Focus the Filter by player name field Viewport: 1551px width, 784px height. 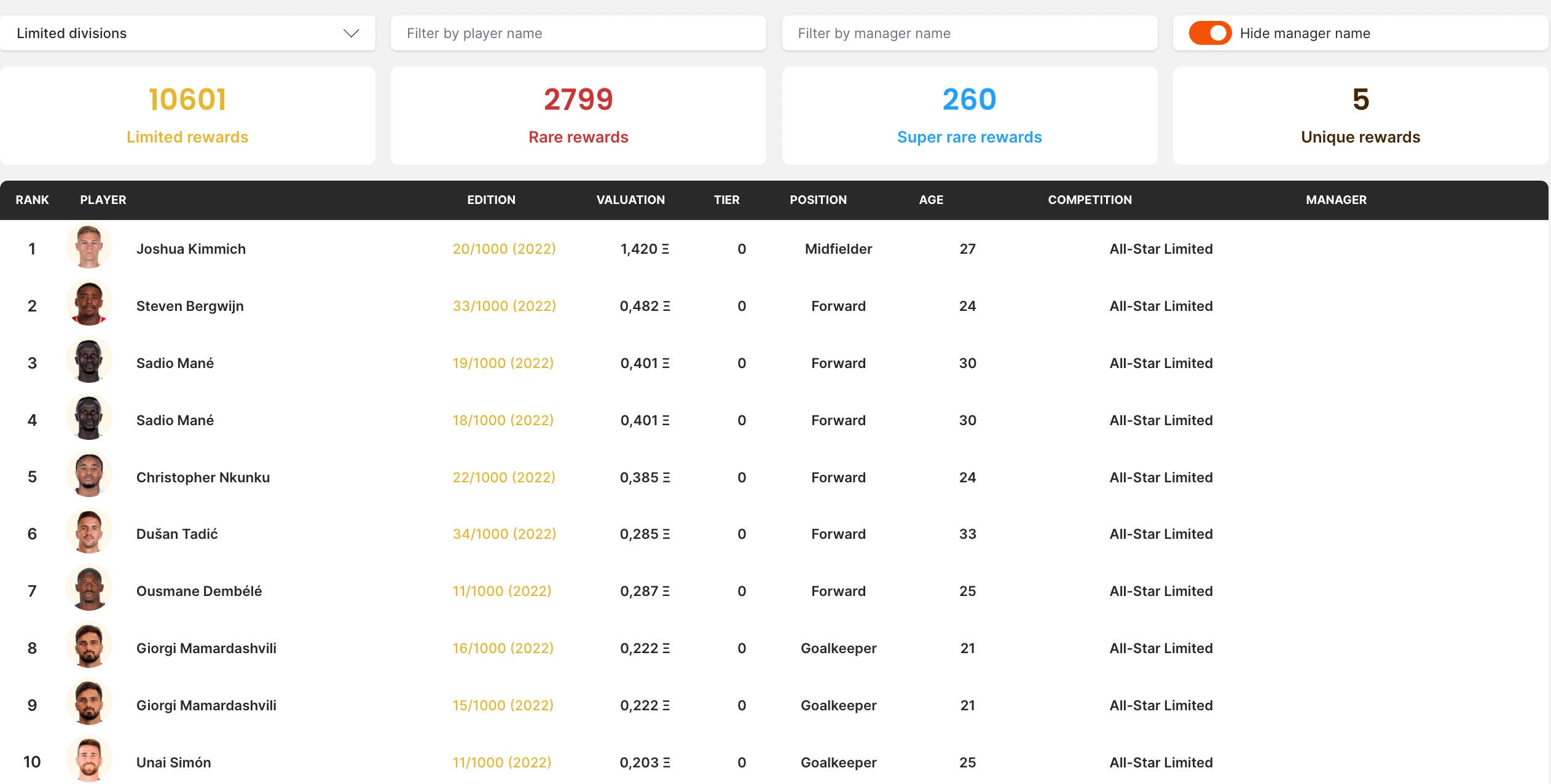(578, 33)
